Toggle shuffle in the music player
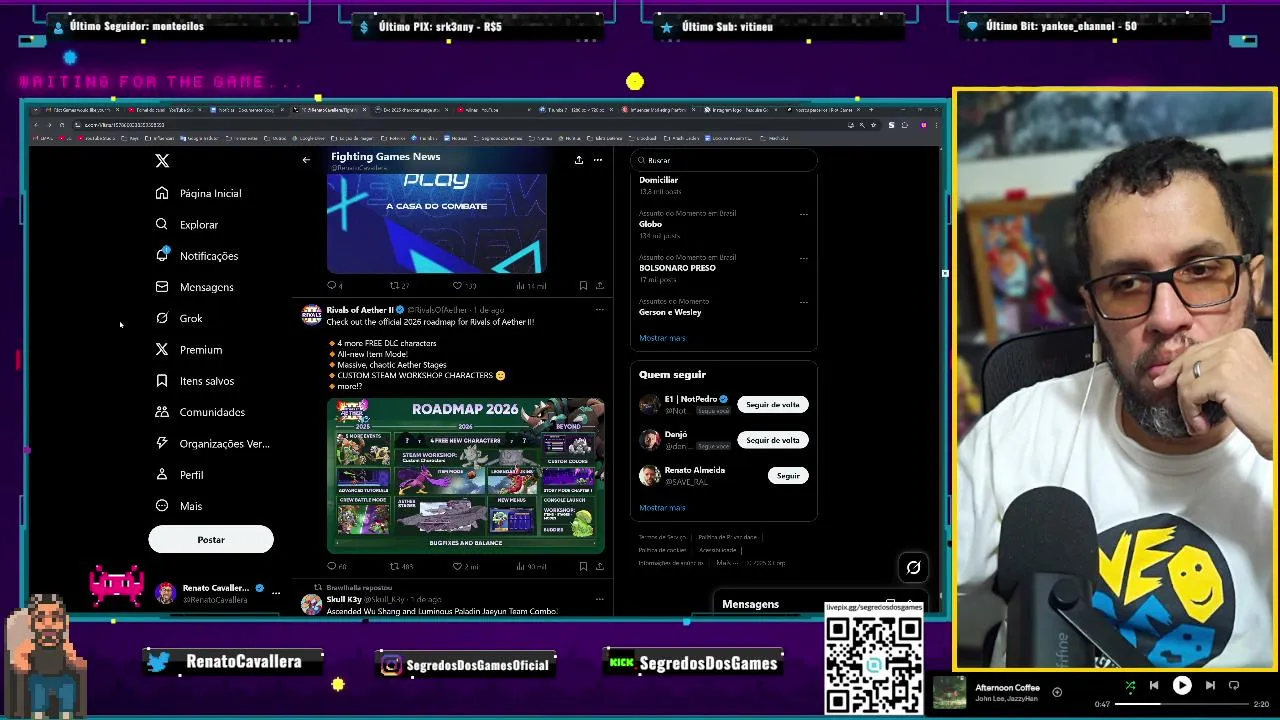Image resolution: width=1280 pixels, height=720 pixels. (1130, 686)
